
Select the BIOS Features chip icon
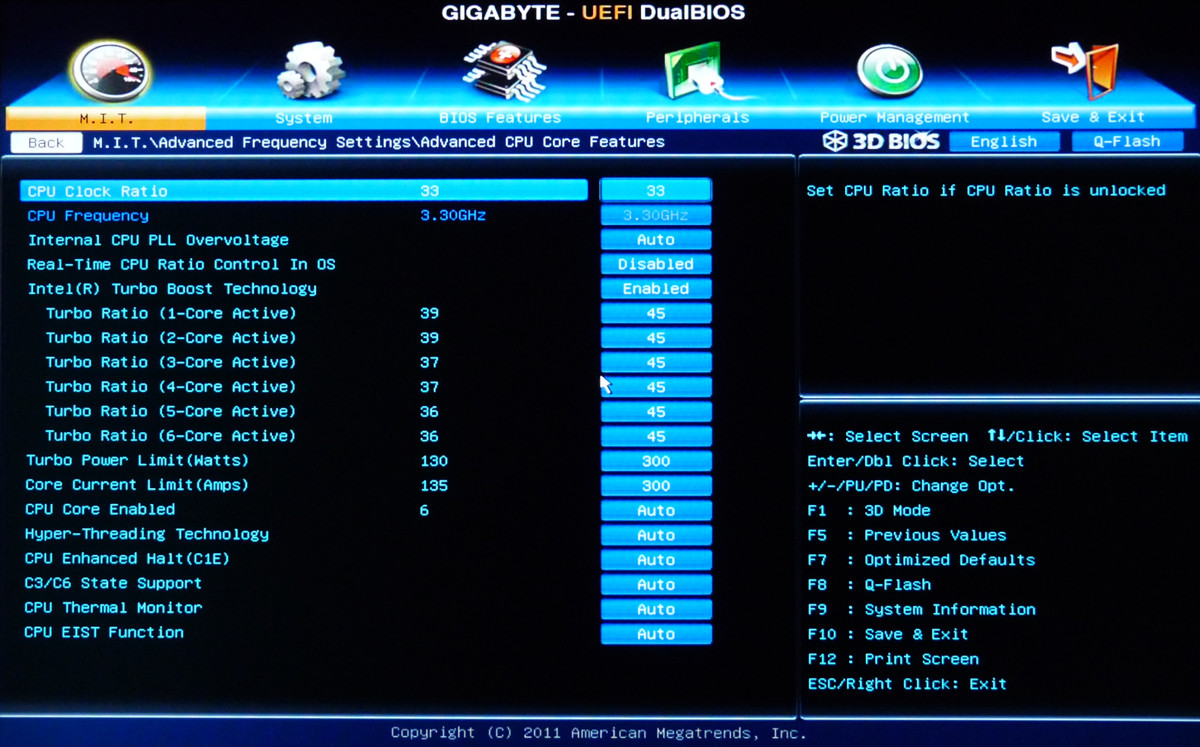click(503, 72)
